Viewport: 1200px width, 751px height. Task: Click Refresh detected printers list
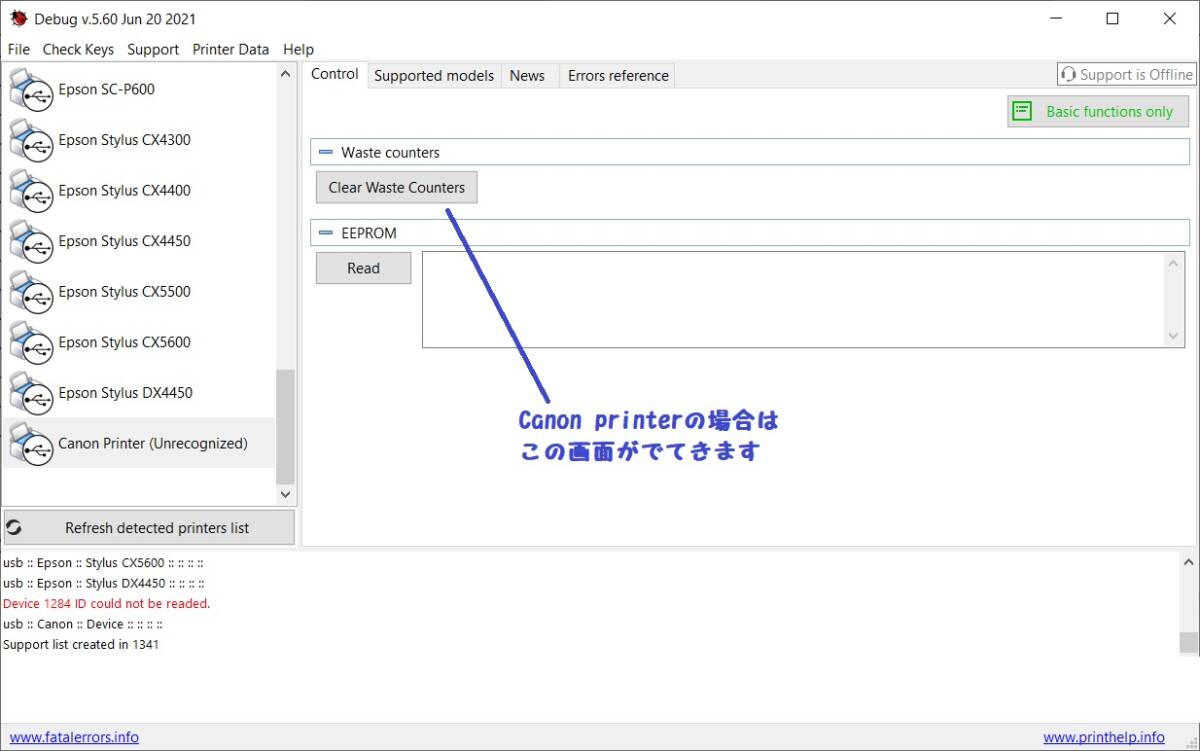point(149,528)
